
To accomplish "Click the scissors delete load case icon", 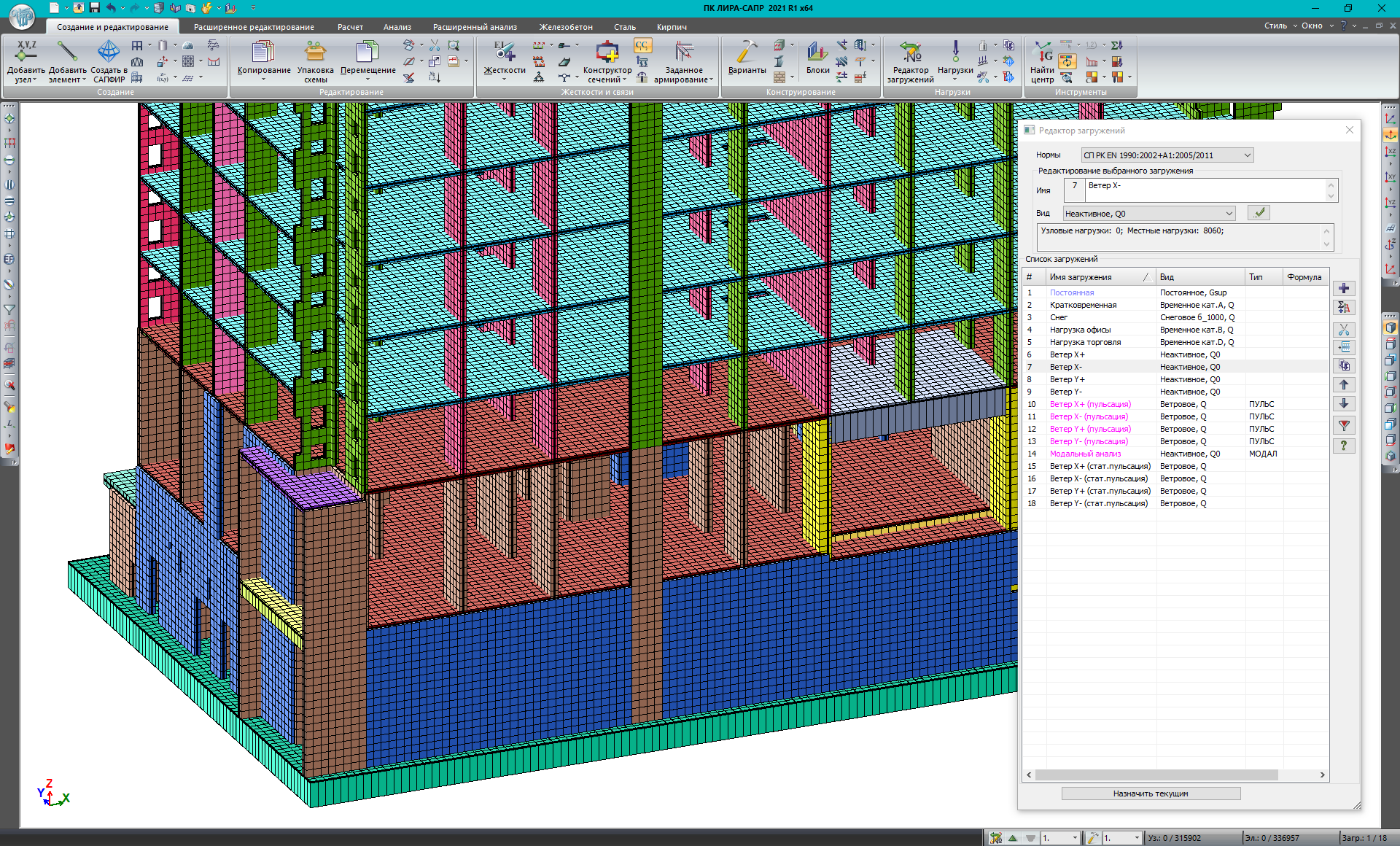I will click(1344, 330).
